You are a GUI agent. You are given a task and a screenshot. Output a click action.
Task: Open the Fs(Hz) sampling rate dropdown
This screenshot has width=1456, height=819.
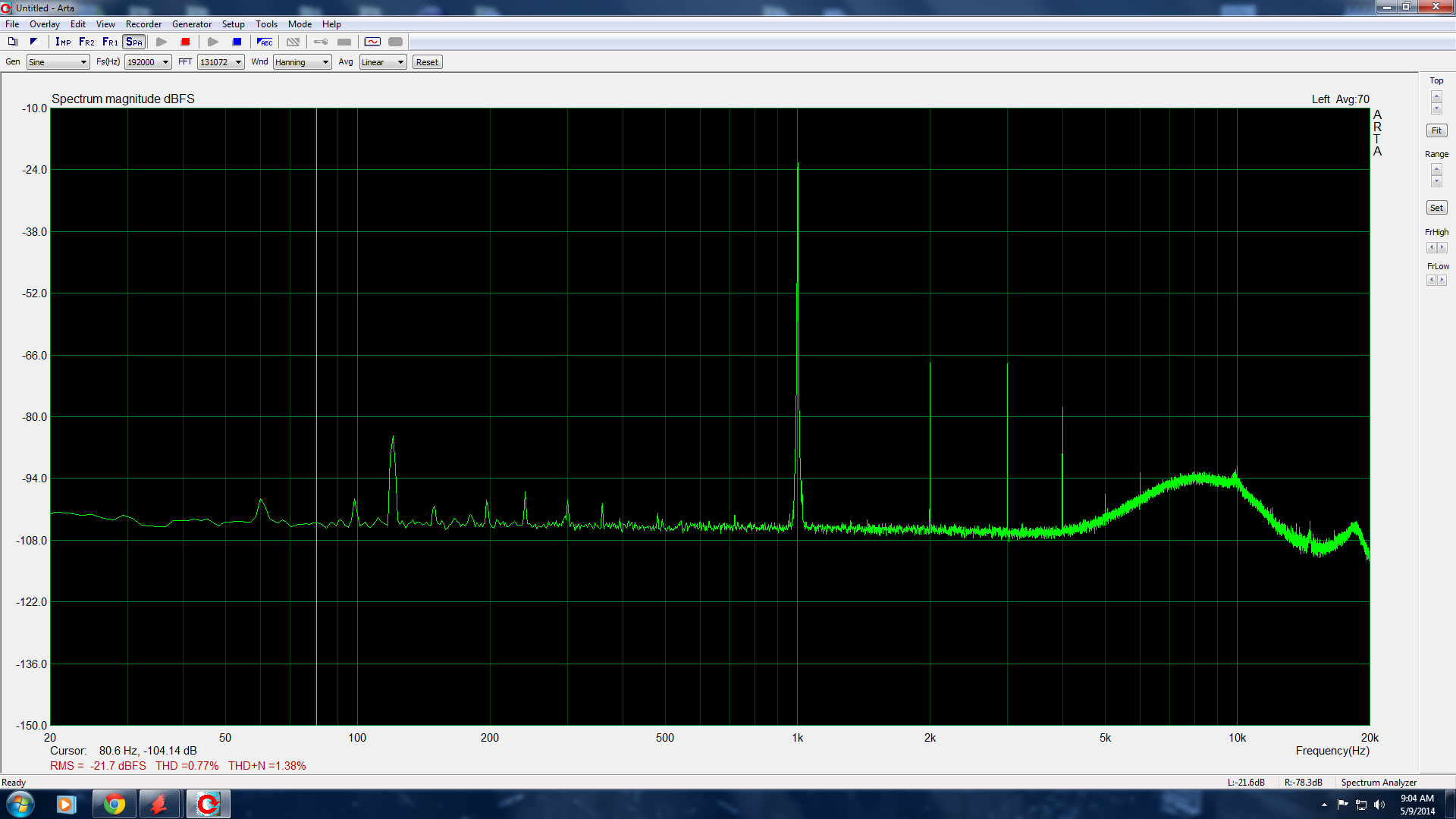[148, 62]
